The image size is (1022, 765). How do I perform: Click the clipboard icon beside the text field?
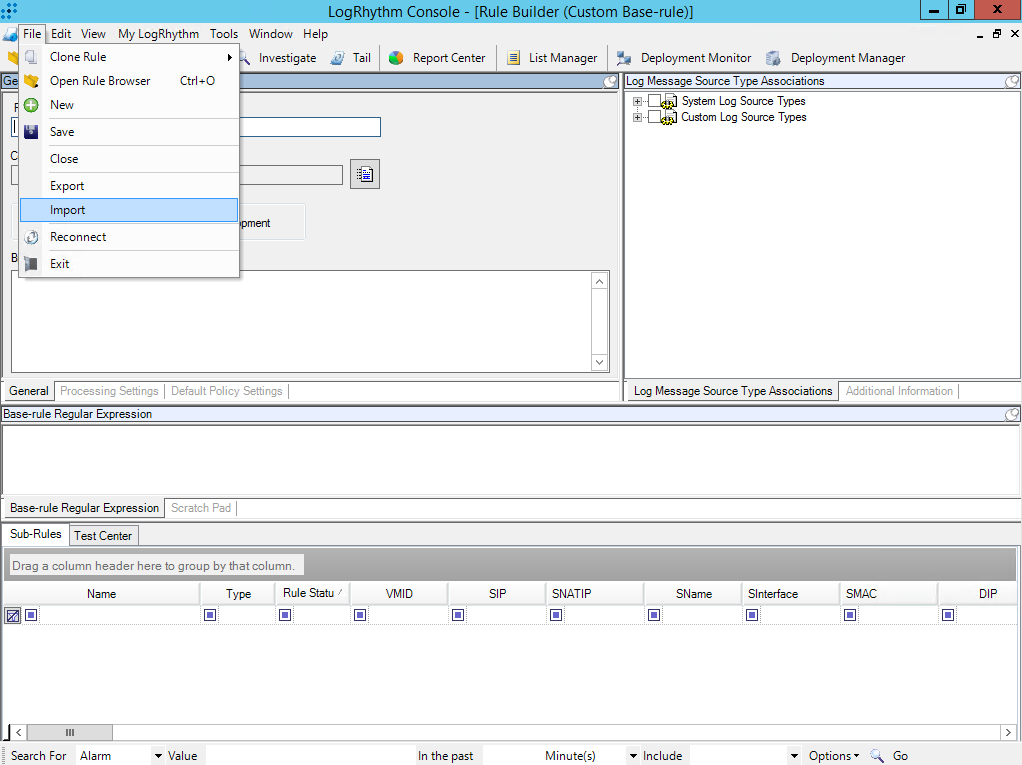pos(364,173)
